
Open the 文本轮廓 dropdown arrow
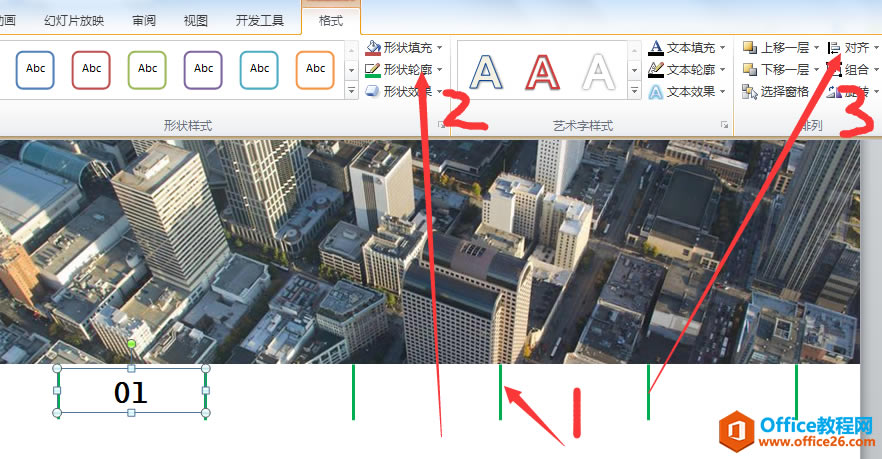(722, 70)
